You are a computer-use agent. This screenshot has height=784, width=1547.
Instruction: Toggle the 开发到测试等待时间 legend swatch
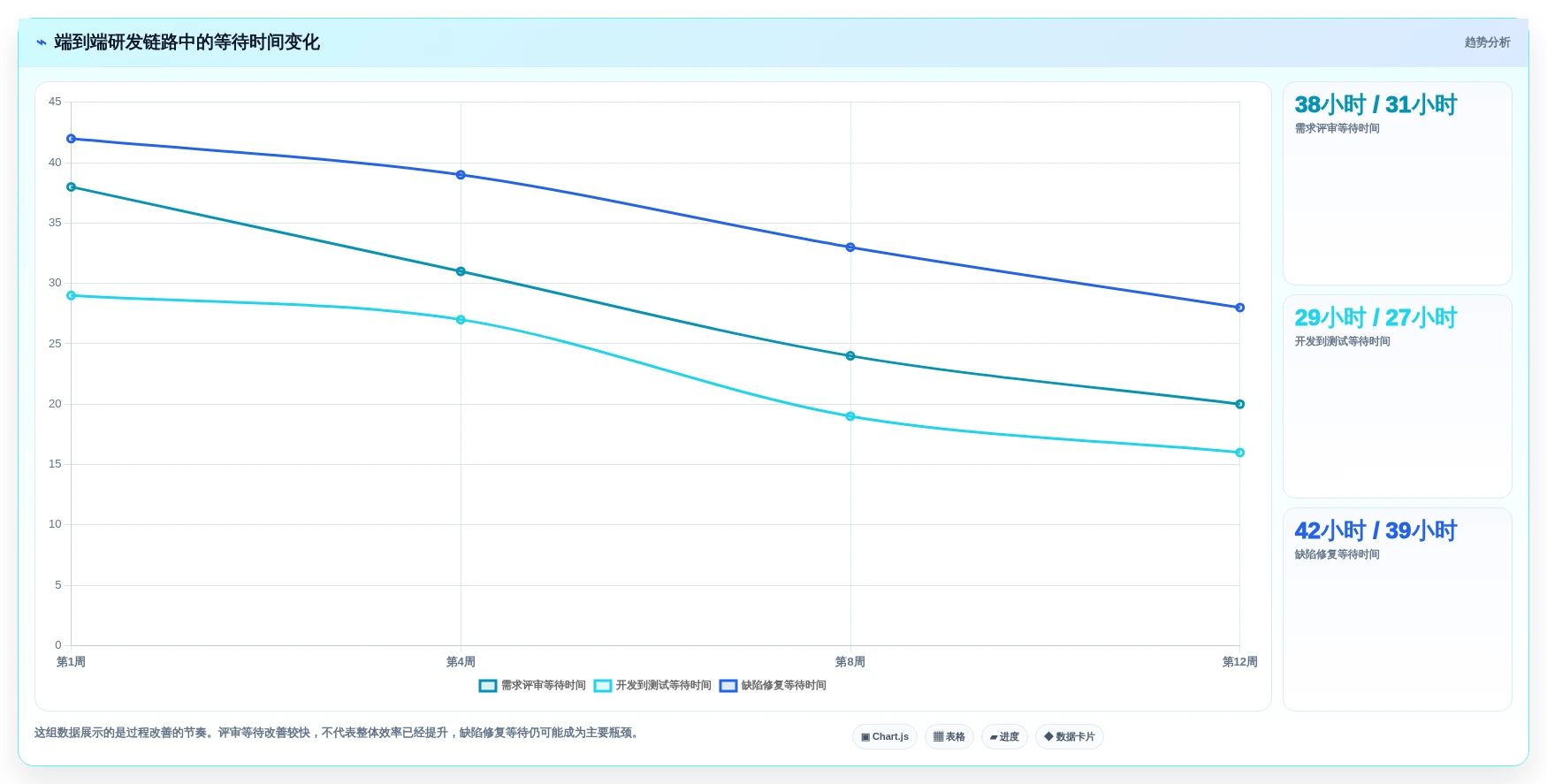click(603, 686)
